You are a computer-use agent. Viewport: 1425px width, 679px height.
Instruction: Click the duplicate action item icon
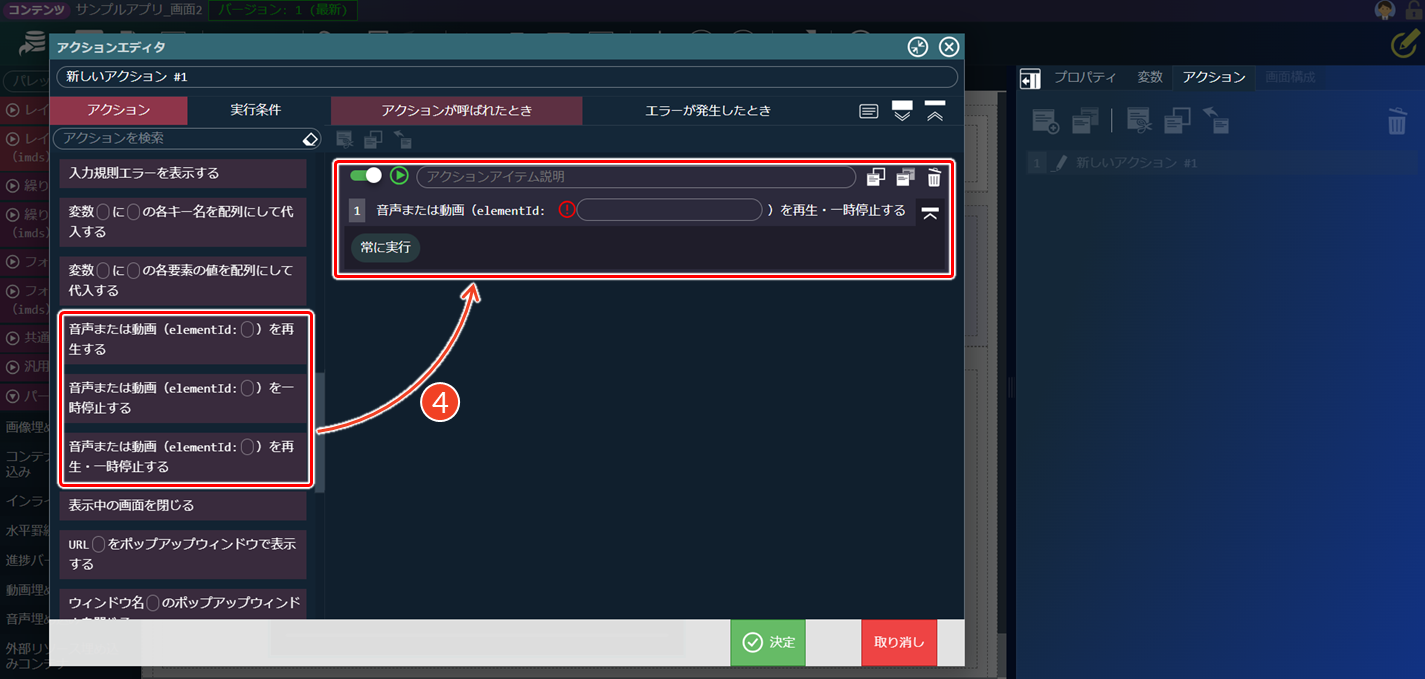[876, 177]
